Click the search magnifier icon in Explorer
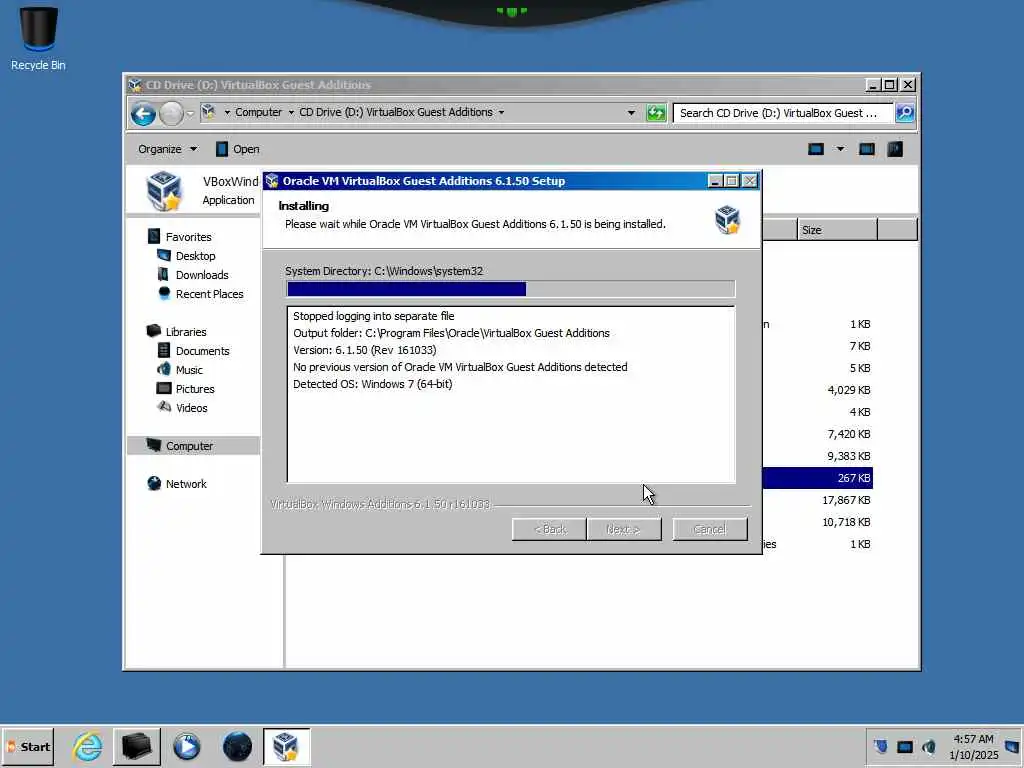The image size is (1024, 768). (904, 113)
